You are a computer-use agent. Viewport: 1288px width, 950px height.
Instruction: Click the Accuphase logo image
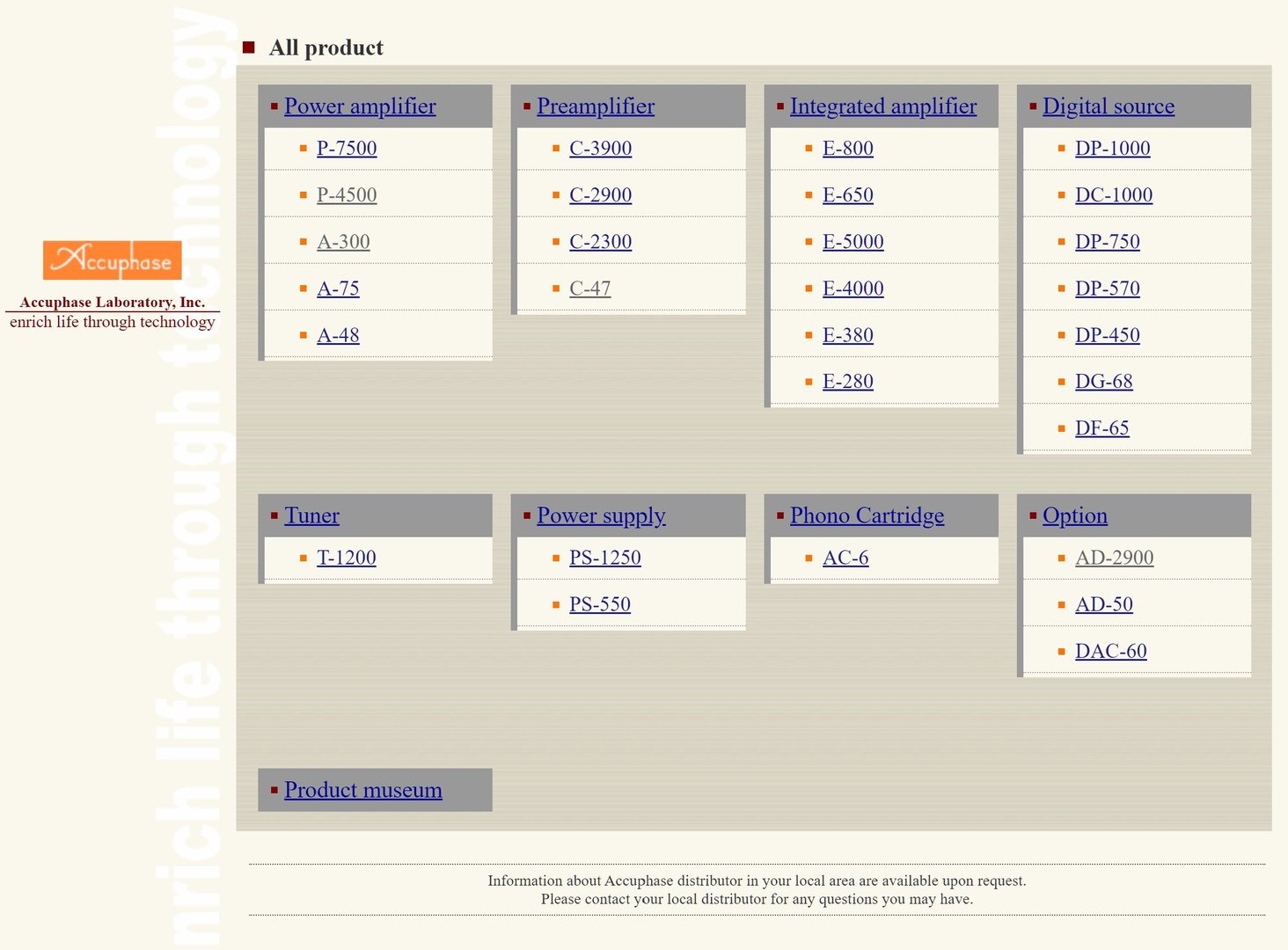coord(113,260)
